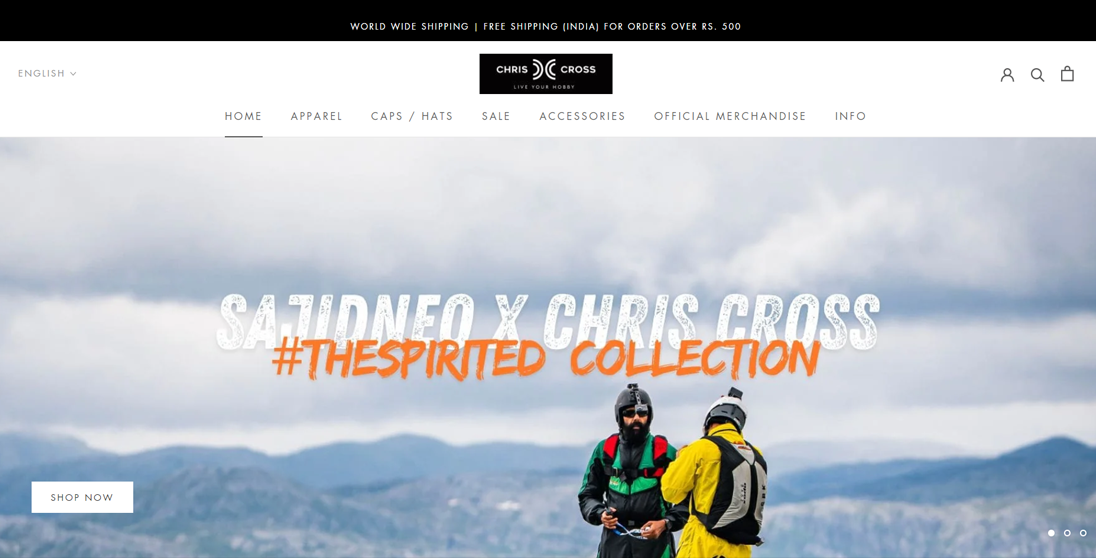Select the first slideshow dot
The height and width of the screenshot is (558, 1096).
[x=1051, y=533]
